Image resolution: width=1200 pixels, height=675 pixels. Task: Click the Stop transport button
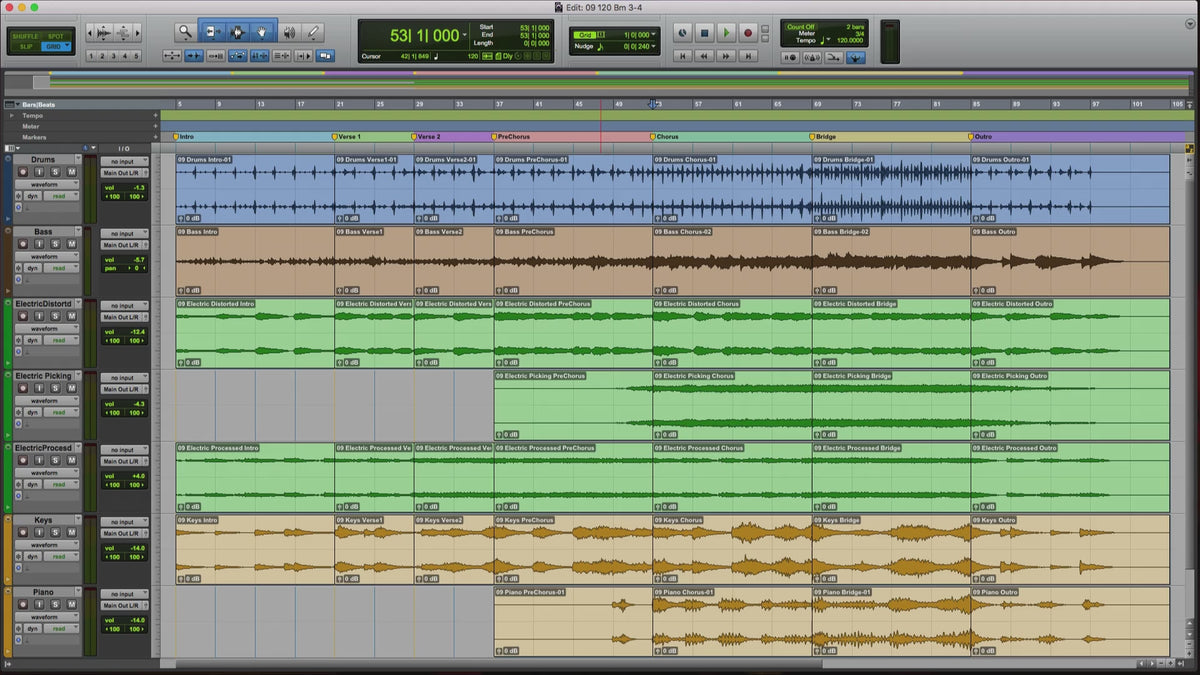[x=704, y=33]
